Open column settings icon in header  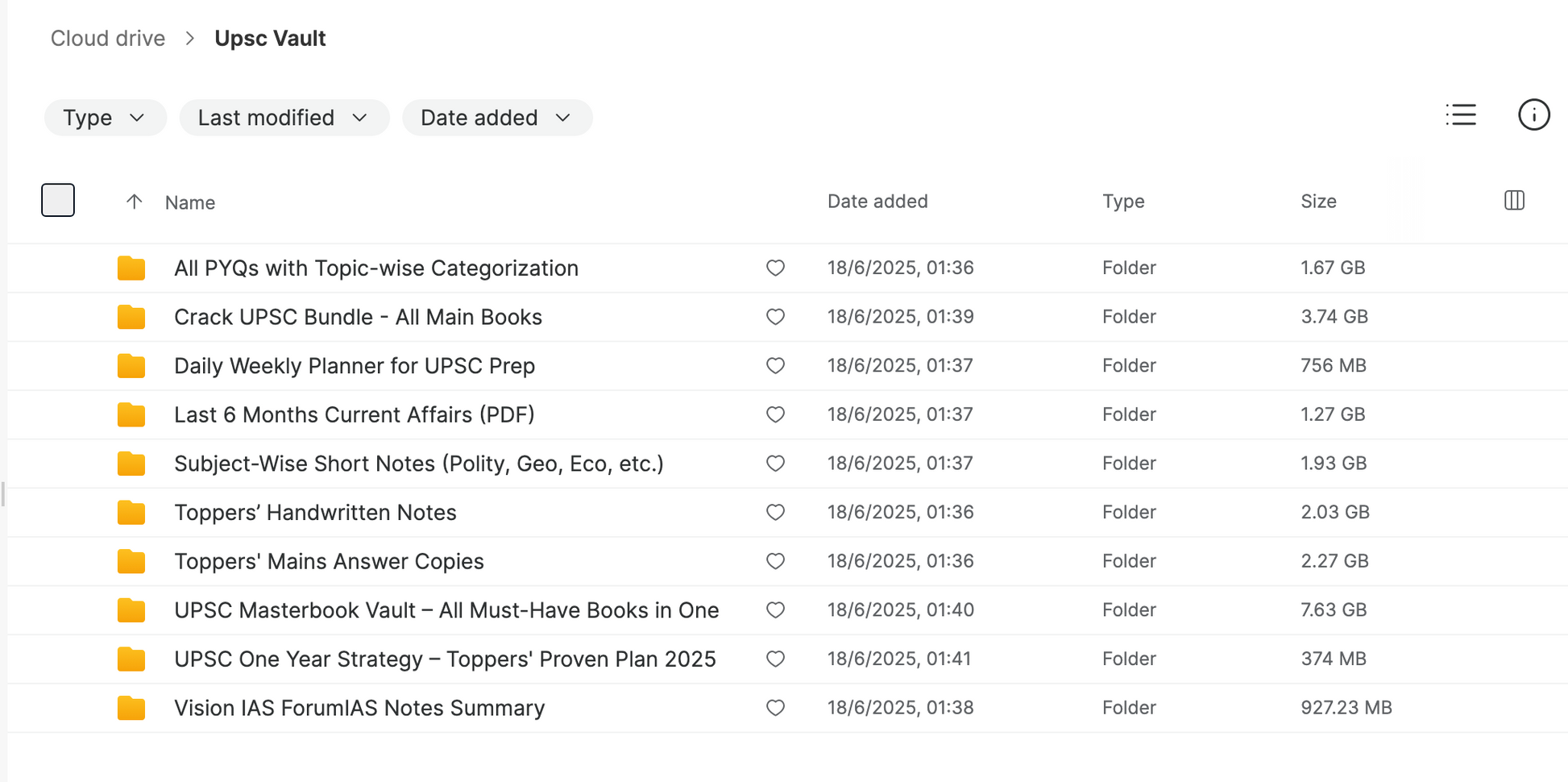1514,201
